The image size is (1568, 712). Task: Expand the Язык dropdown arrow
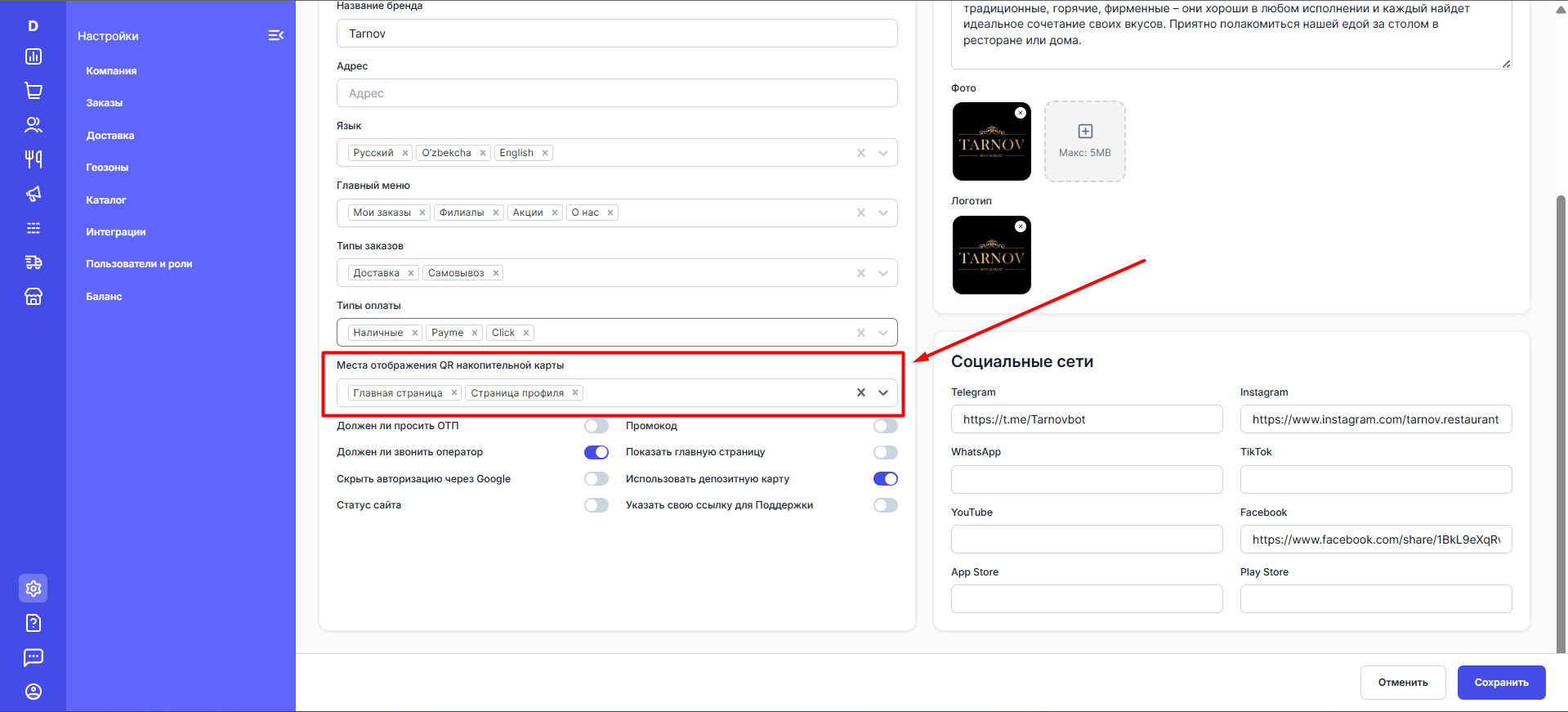tap(883, 153)
